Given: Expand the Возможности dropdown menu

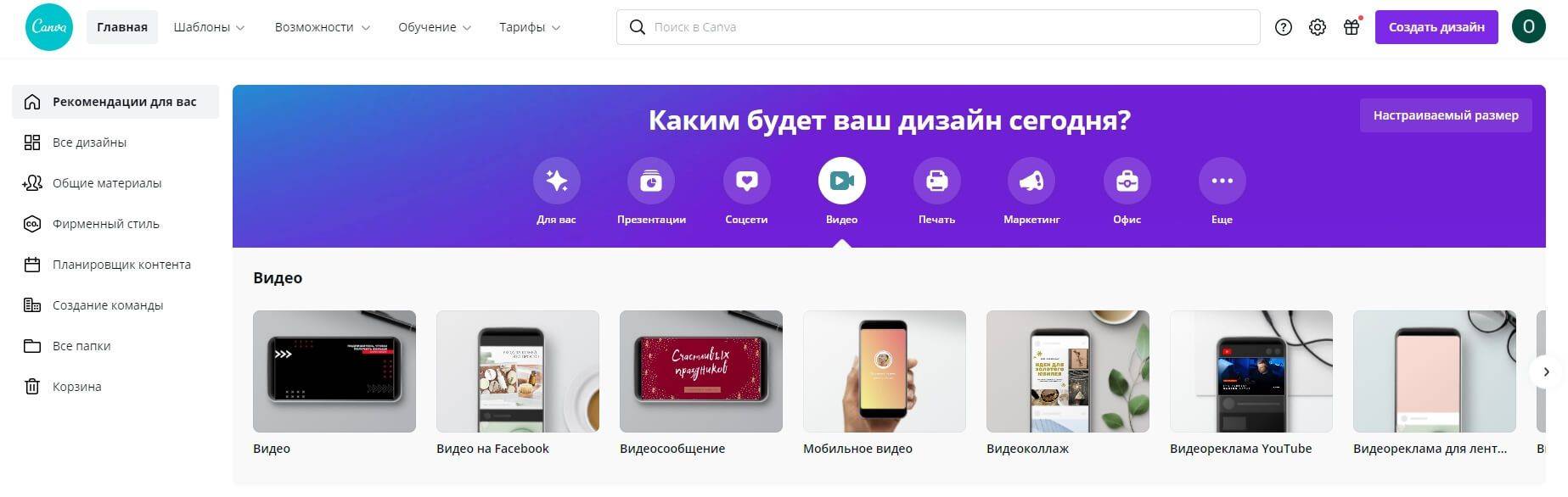Looking at the screenshot, I should pyautogui.click(x=322, y=27).
